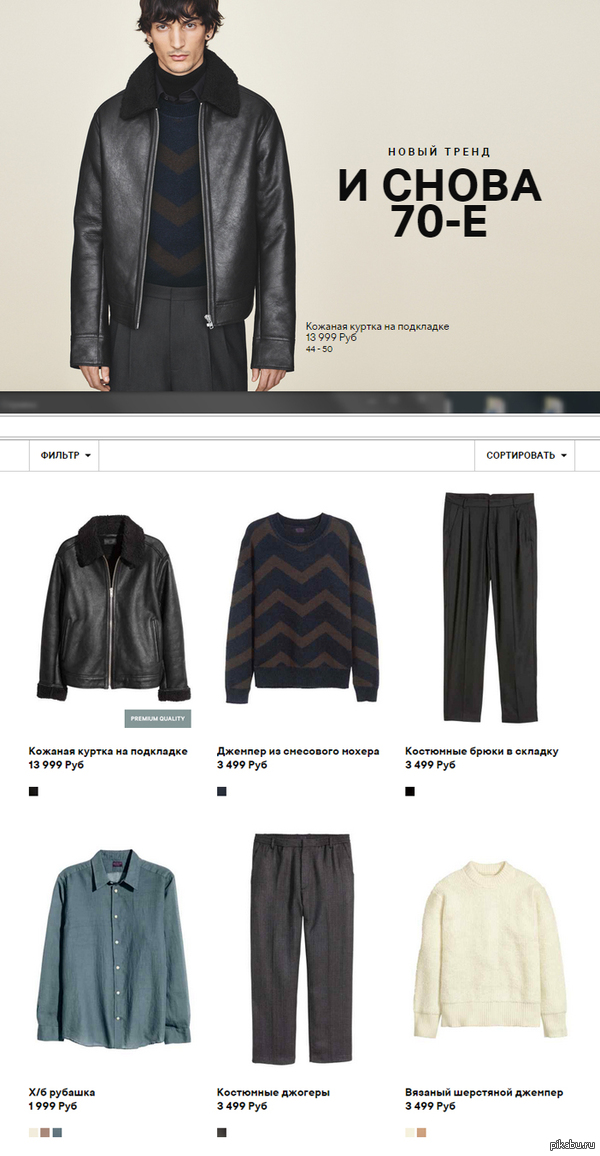The height and width of the screenshot is (1156, 600).
Task: Open Вязаный шерстяной джемпер link
Action: pos(484,1092)
